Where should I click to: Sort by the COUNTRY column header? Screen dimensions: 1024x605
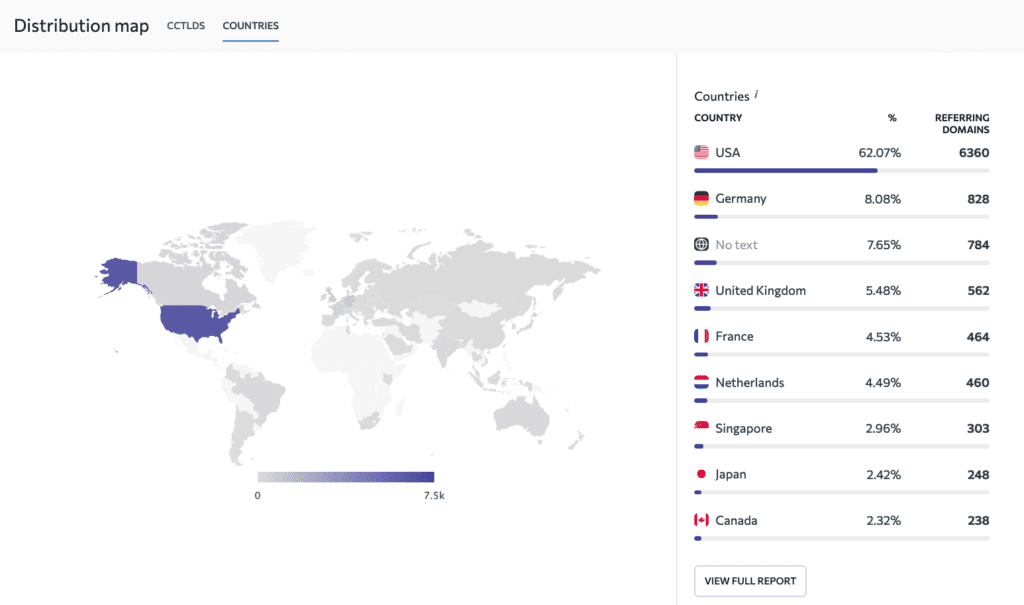click(716, 117)
